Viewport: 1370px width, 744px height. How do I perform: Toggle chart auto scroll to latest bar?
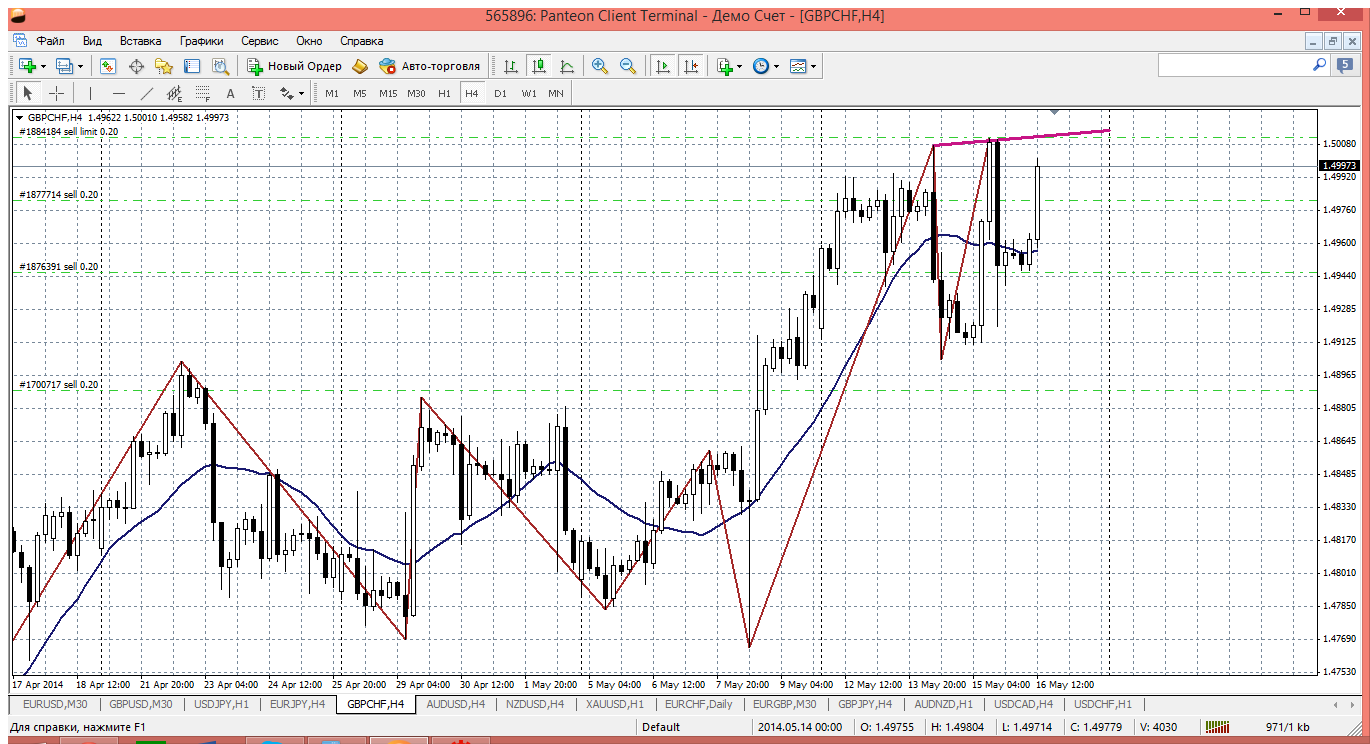[x=662, y=66]
